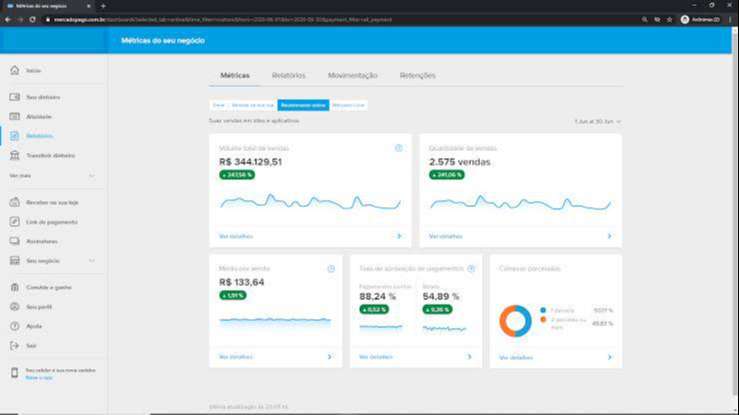
Task: Click info icon on Volume total de vendas card
Action: coord(398,148)
